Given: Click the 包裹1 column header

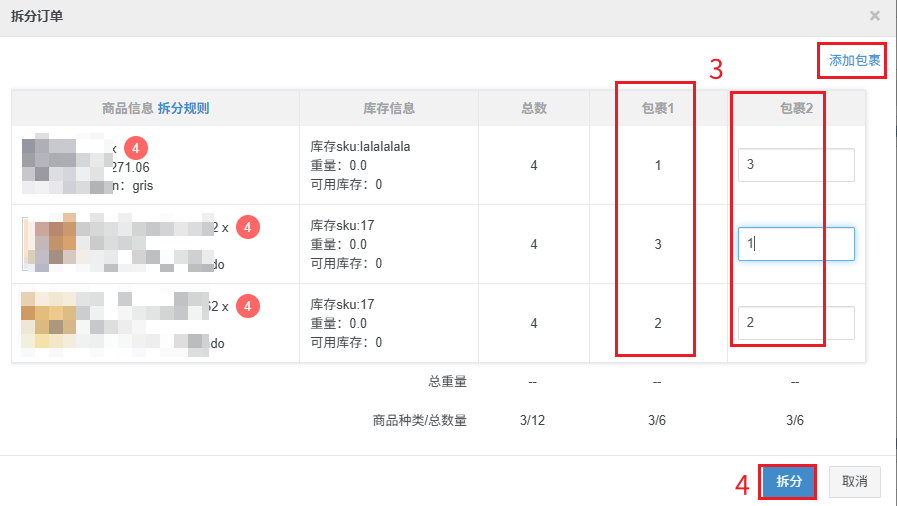Looking at the screenshot, I should 657,108.
